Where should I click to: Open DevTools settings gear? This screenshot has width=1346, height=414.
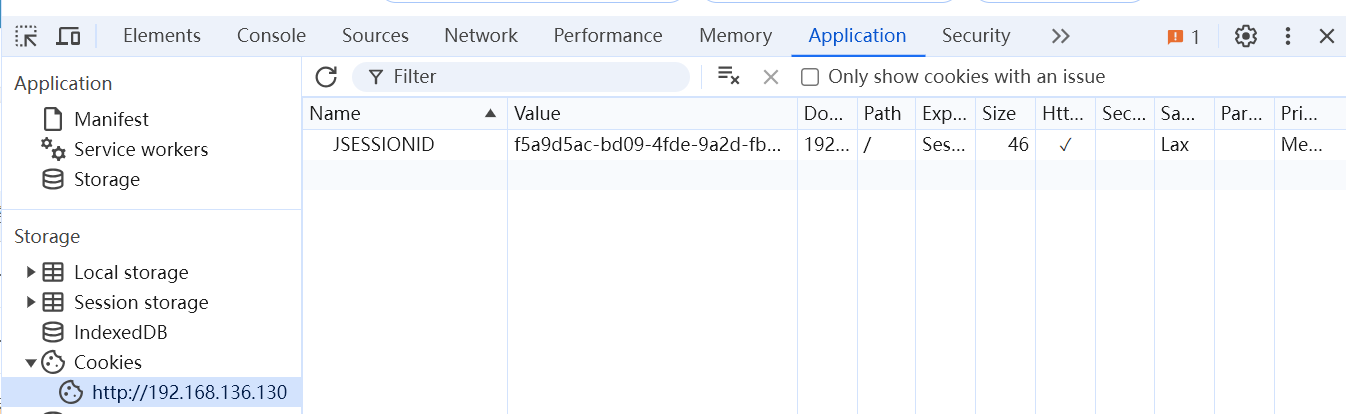(x=1245, y=36)
